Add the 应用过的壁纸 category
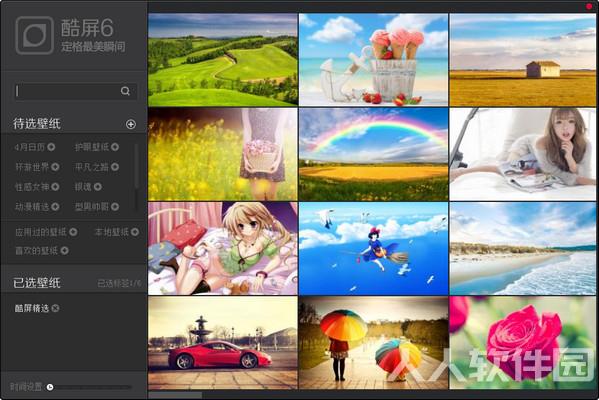Viewport: 599px width, 400px height. [73, 232]
